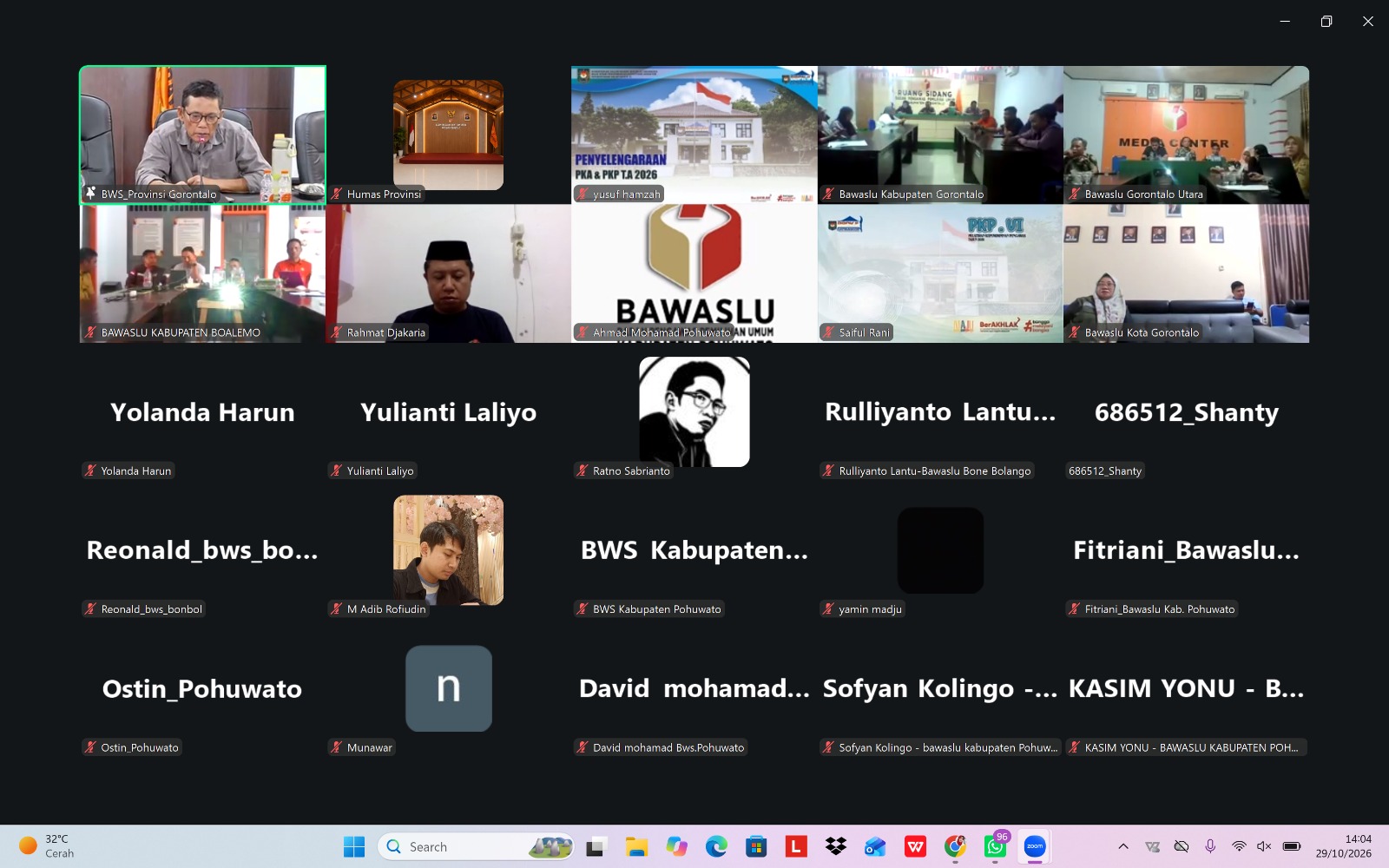Viewport: 1389px width, 868px height.
Task: Click the 'Reonald_bws_bonbol' name label
Action: click(143, 609)
